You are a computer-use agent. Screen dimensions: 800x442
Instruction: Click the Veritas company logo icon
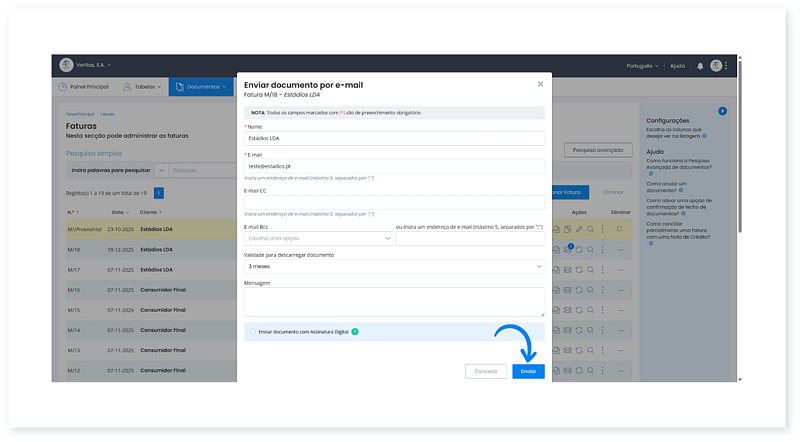point(66,65)
